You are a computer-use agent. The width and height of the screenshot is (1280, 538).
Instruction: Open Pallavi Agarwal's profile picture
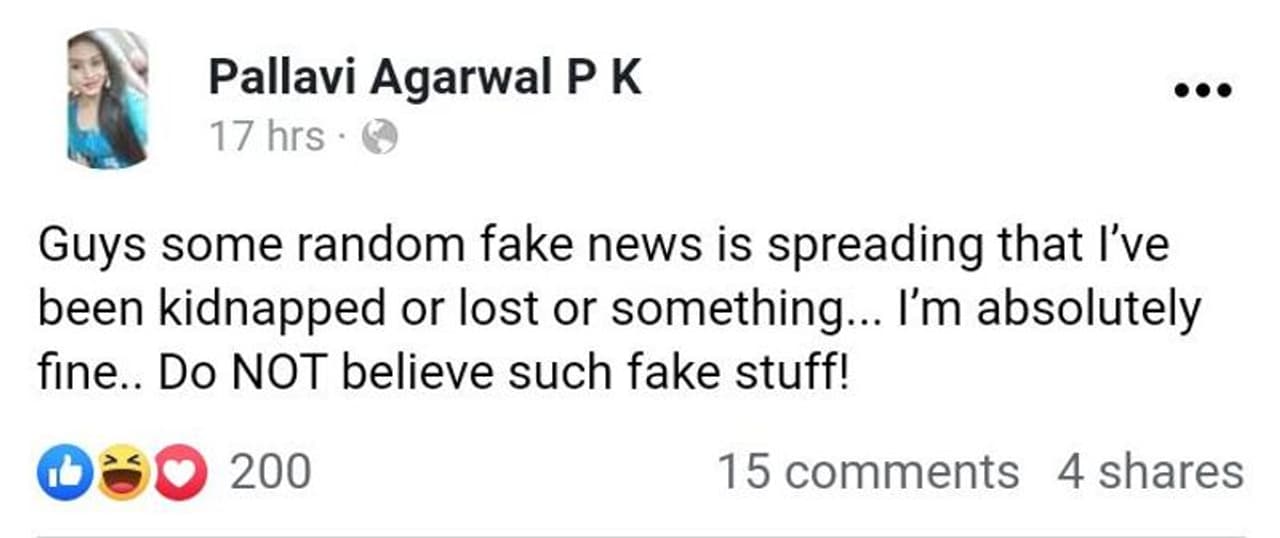point(107,97)
